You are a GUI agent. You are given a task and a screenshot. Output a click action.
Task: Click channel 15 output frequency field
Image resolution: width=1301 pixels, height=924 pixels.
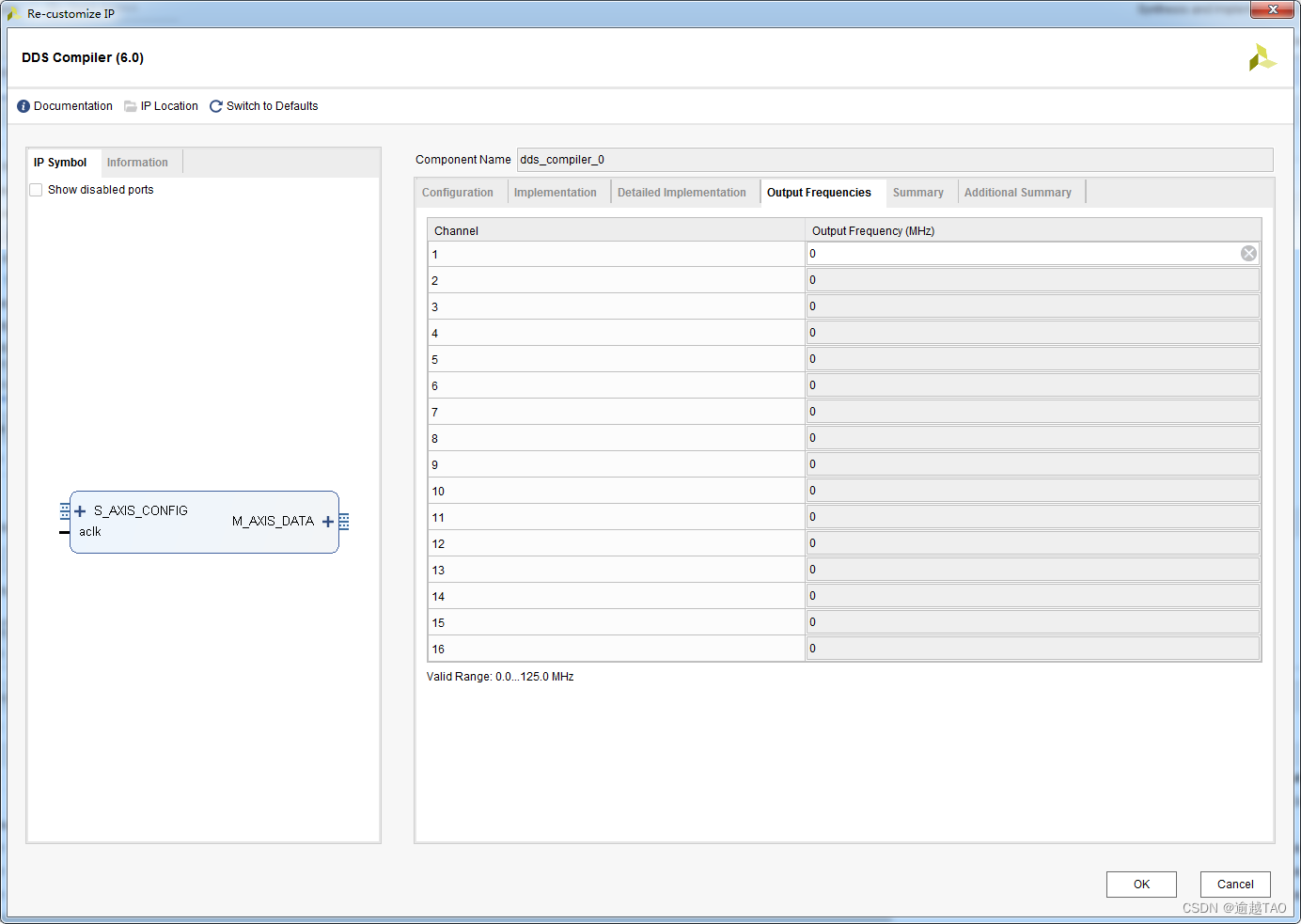1033,622
